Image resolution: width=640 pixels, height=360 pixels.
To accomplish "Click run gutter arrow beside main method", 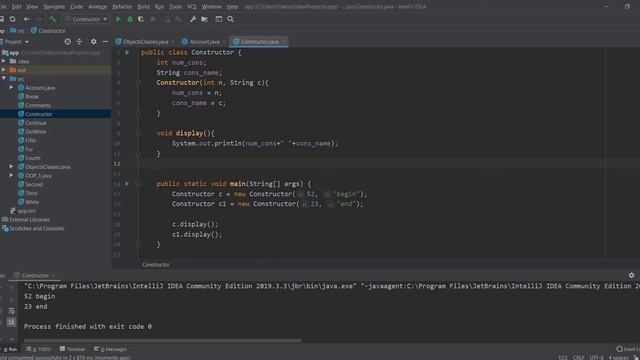I will (x=127, y=184).
